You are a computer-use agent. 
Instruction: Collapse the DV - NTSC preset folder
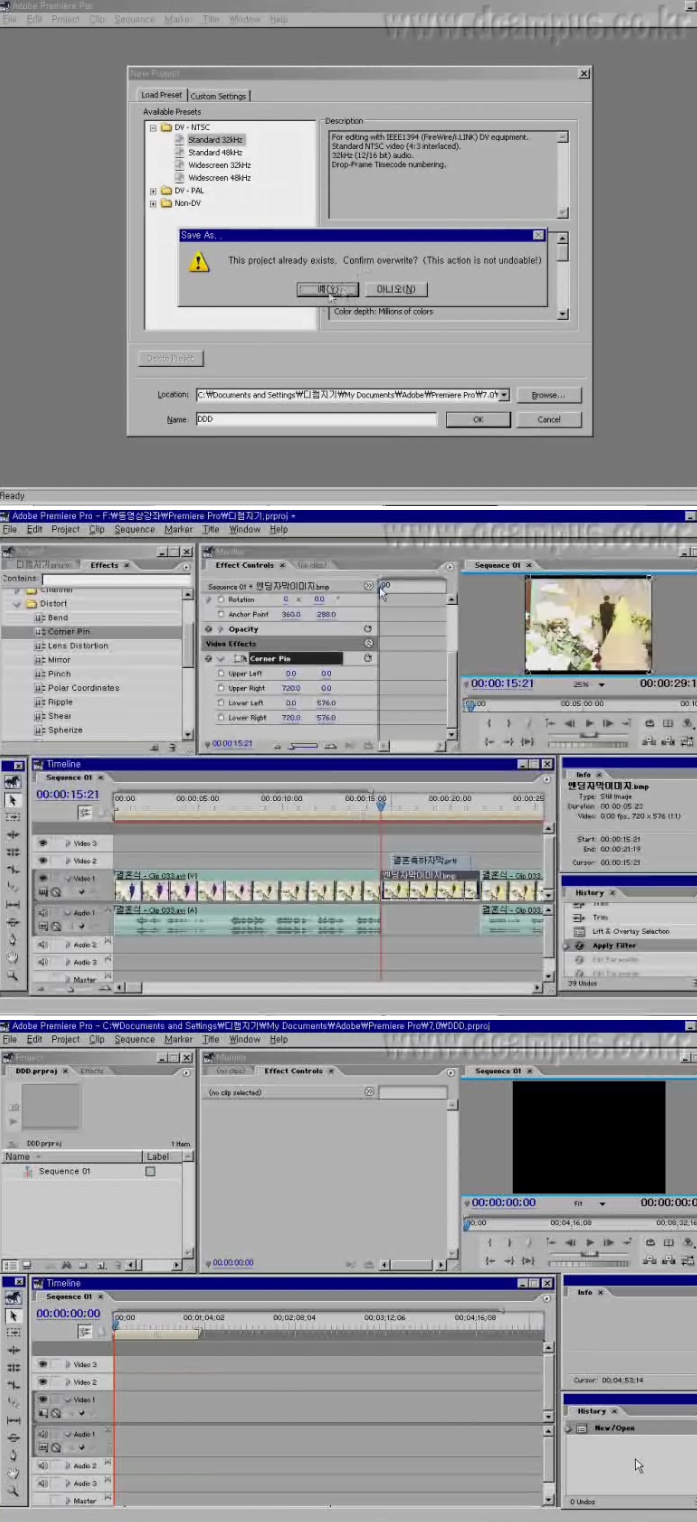(x=153, y=128)
